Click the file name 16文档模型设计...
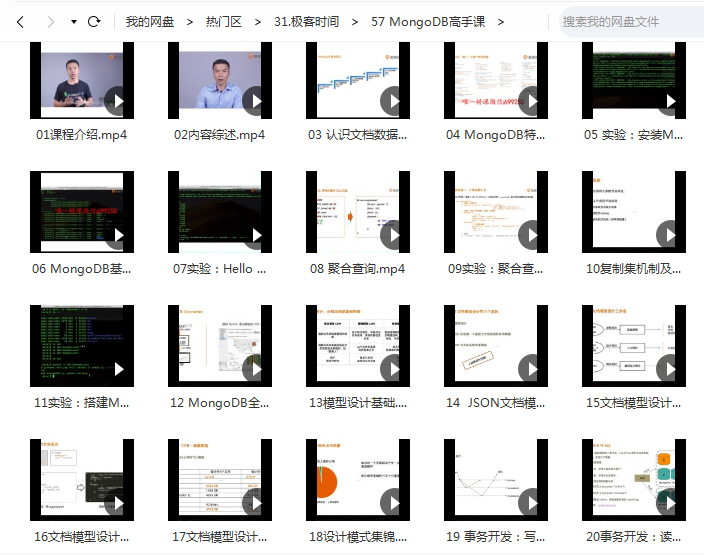Image resolution: width=704 pixels, height=555 pixels. coord(82,537)
